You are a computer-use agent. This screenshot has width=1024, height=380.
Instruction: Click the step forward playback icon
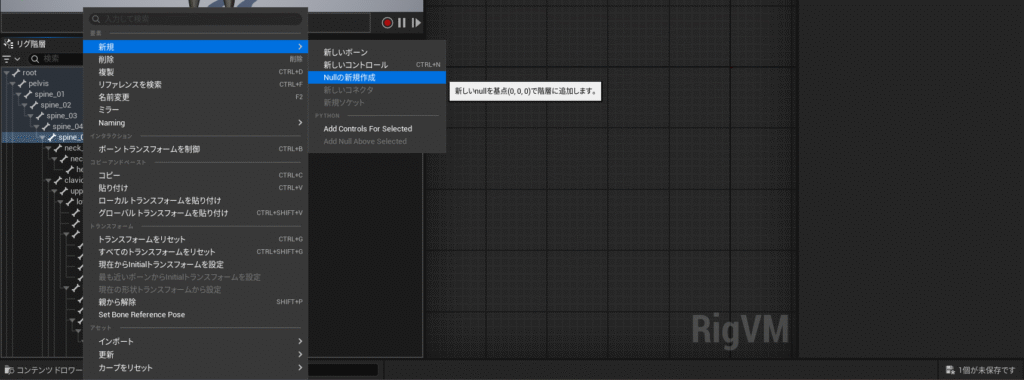(416, 23)
